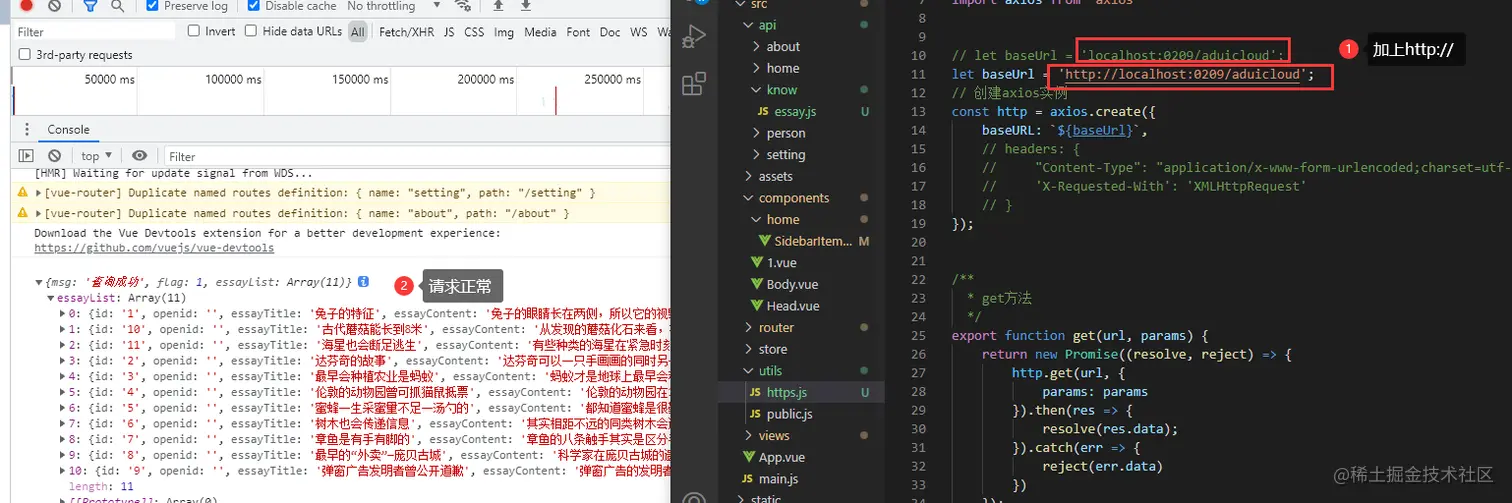The width and height of the screenshot is (1512, 503).
Task: Stop recording network log
Action: [26, 6]
